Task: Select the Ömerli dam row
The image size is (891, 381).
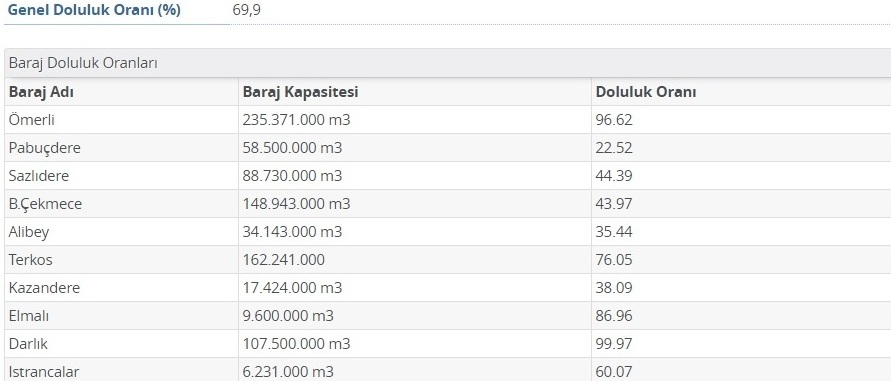Action: (448, 120)
